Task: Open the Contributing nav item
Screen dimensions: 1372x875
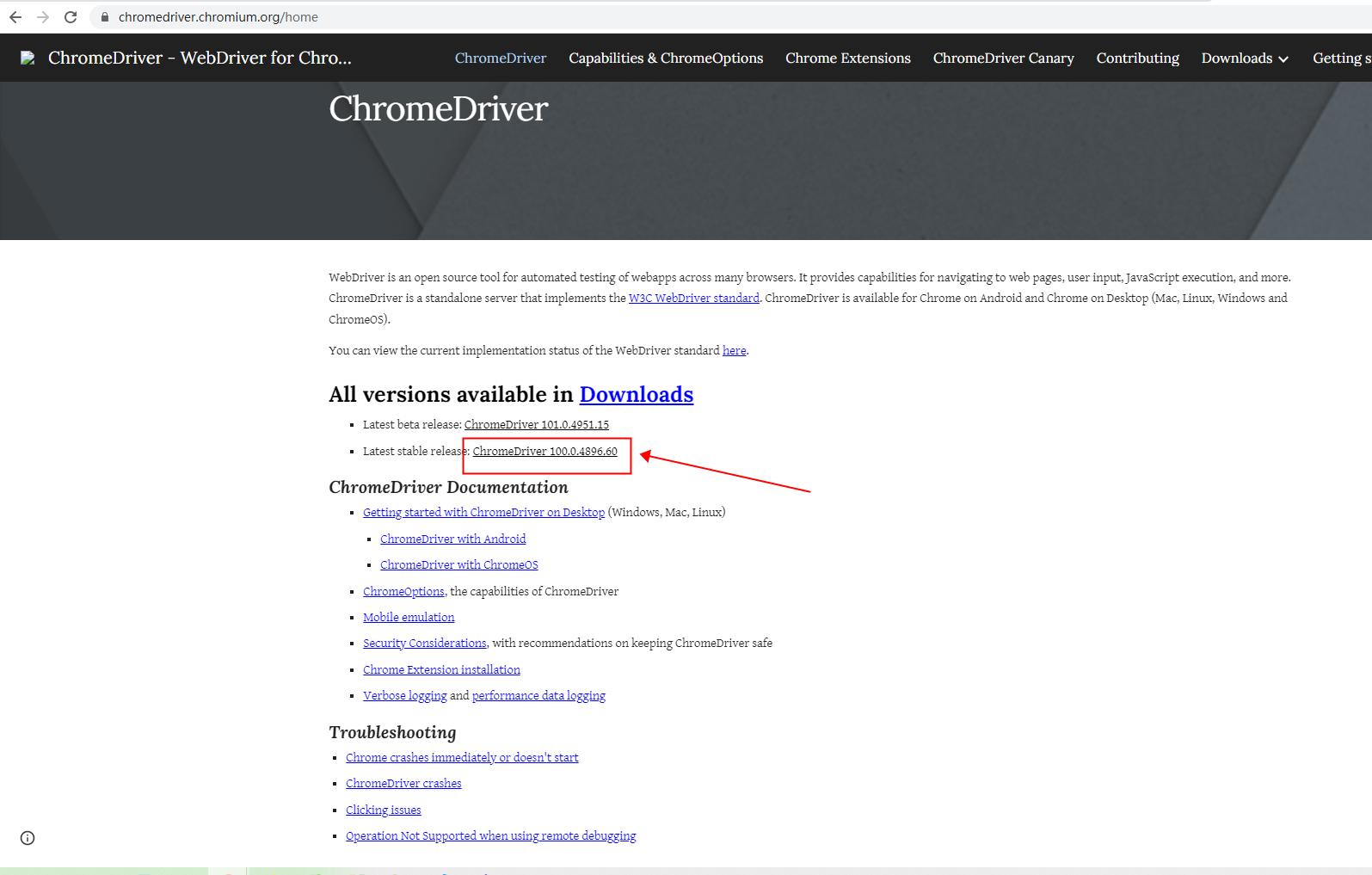Action: [1138, 58]
